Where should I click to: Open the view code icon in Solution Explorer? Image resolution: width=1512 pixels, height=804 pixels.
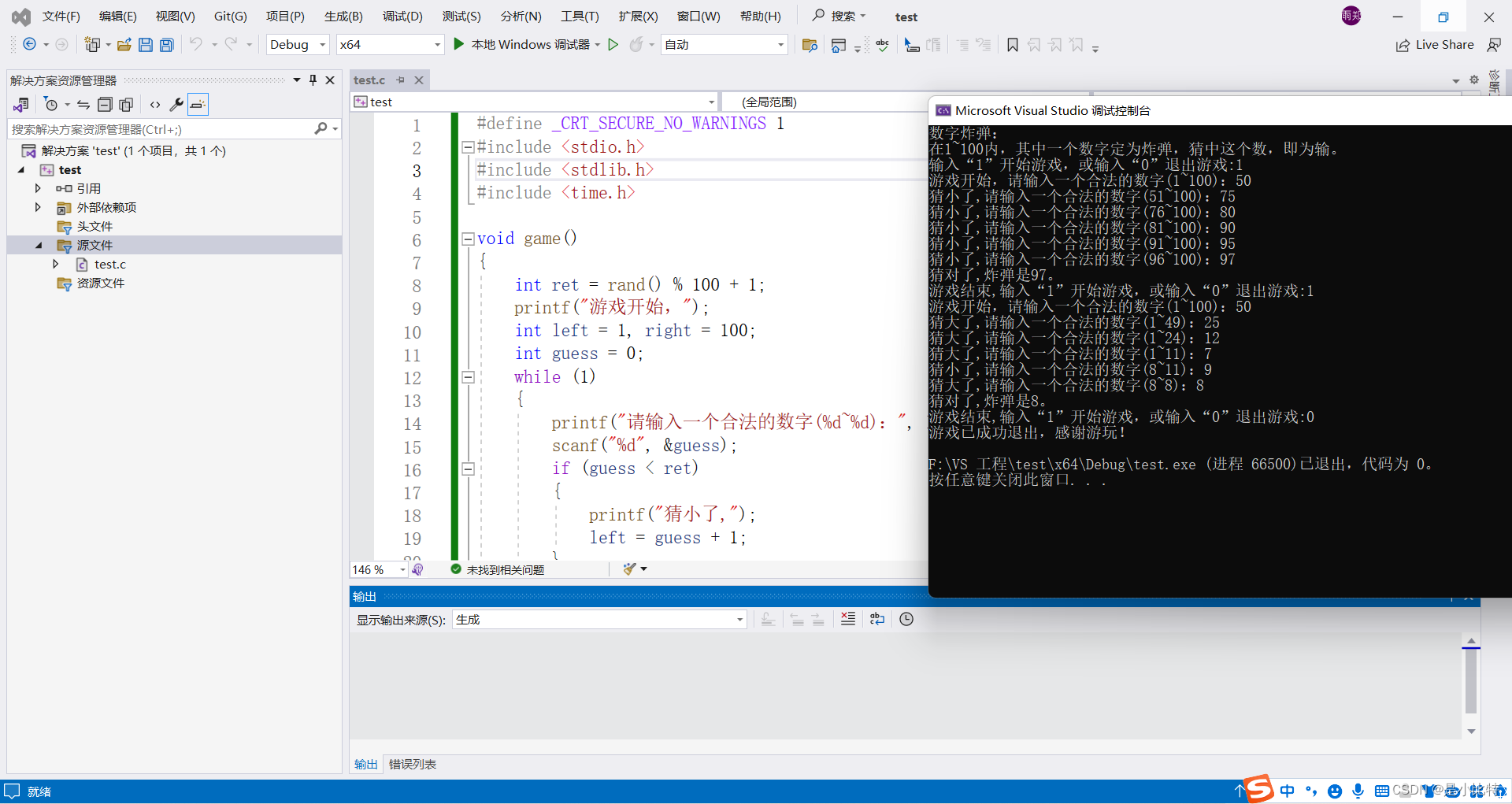pyautogui.click(x=155, y=105)
